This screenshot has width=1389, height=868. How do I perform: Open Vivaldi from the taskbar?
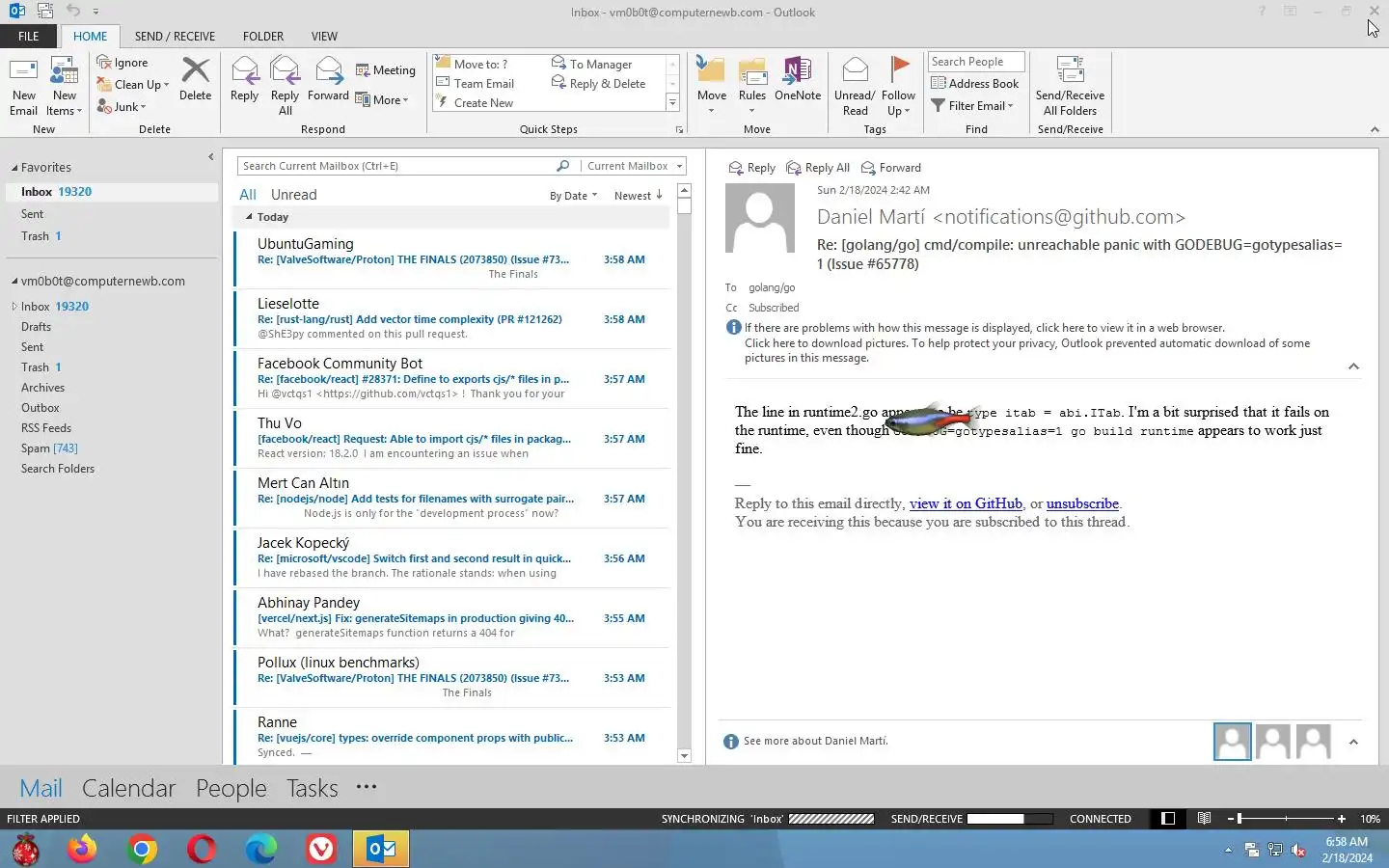pyautogui.click(x=320, y=849)
